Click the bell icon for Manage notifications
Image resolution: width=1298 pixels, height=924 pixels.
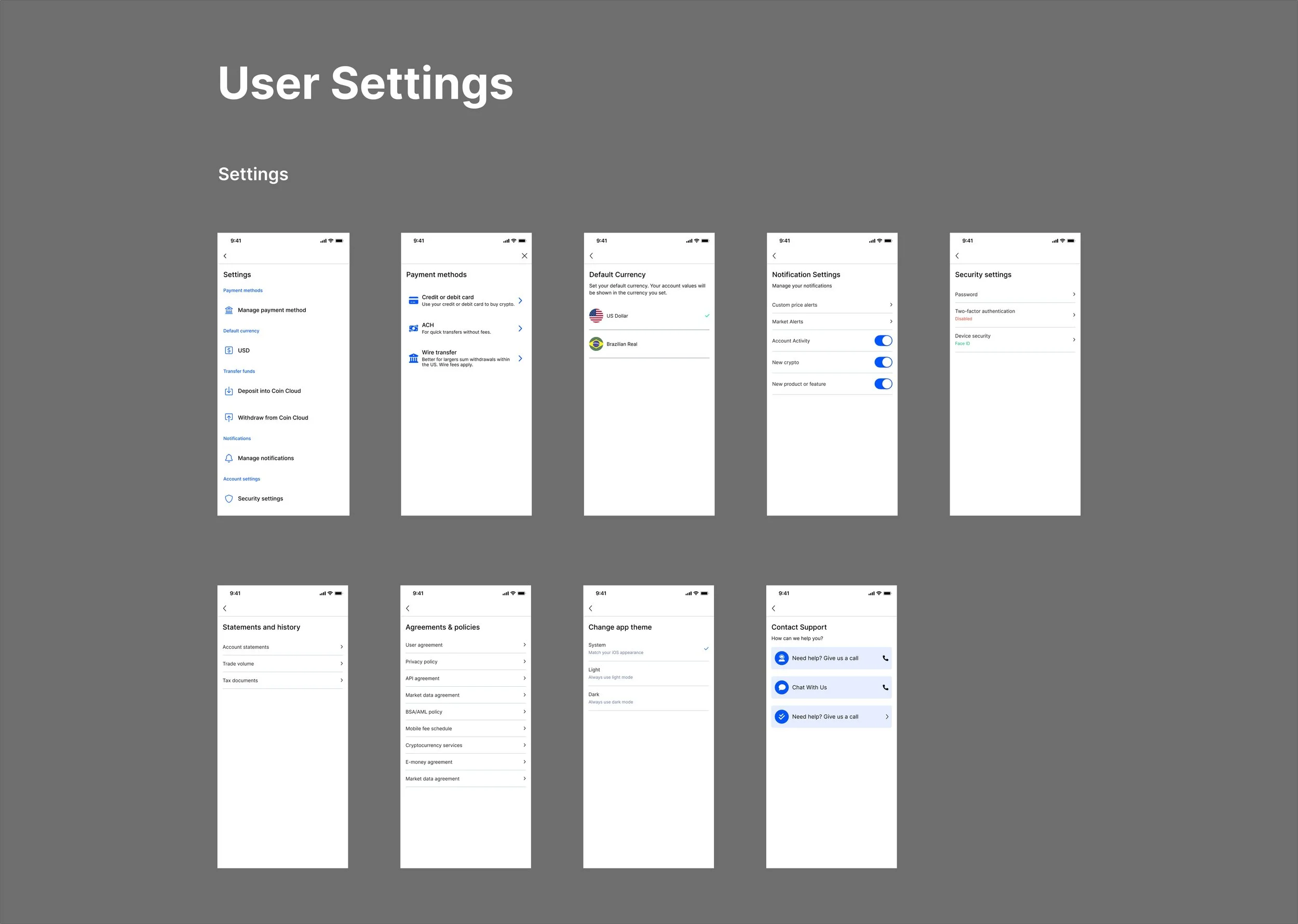click(x=229, y=458)
